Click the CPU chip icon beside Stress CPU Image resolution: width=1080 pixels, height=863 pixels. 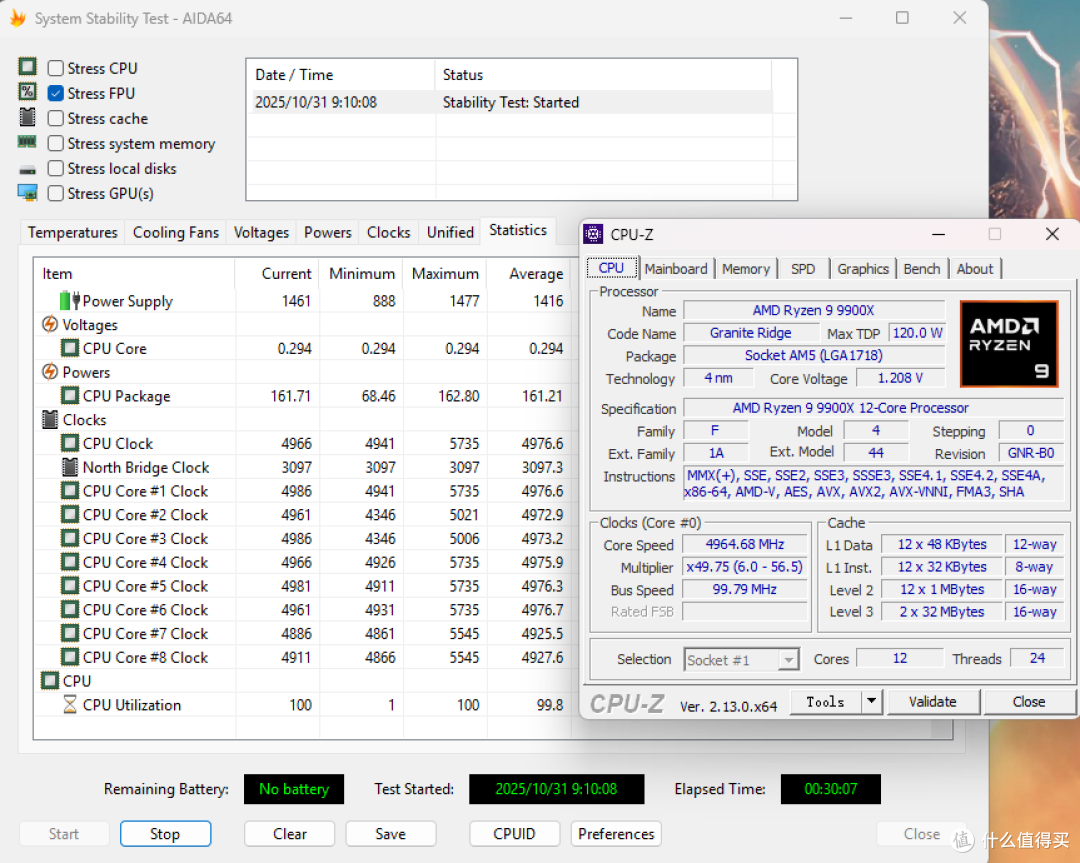[28, 67]
